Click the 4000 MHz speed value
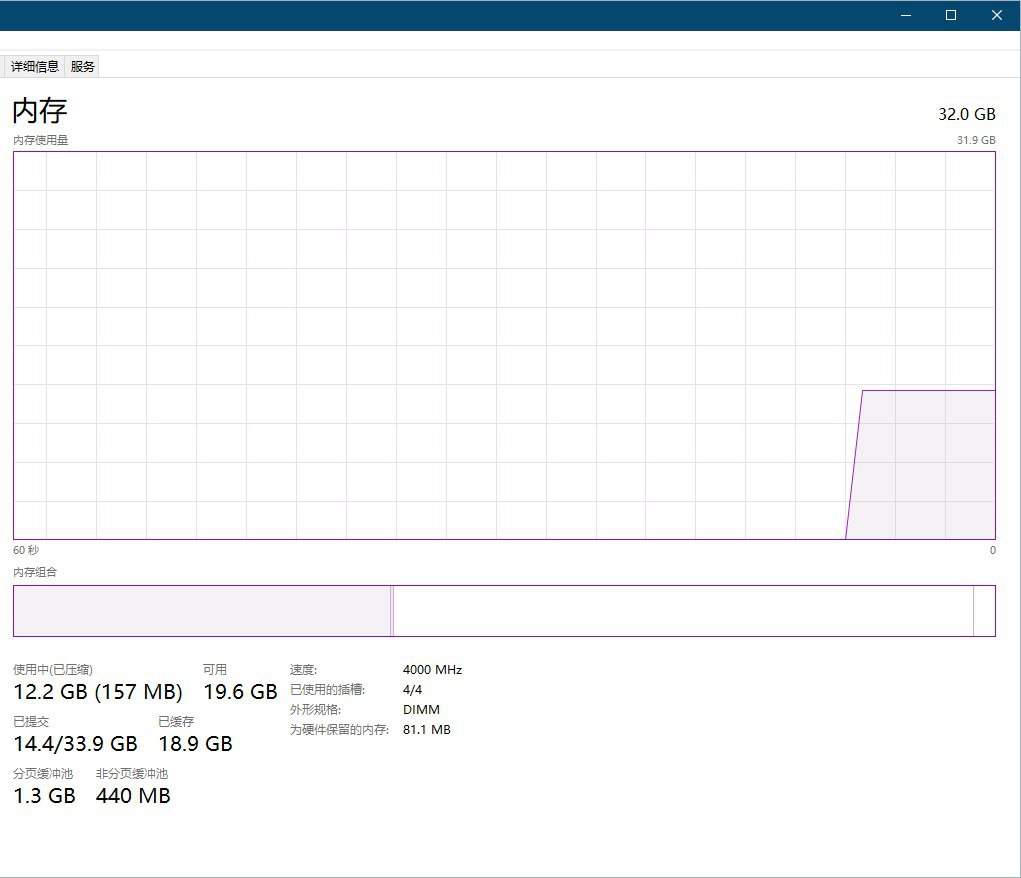 point(432,670)
